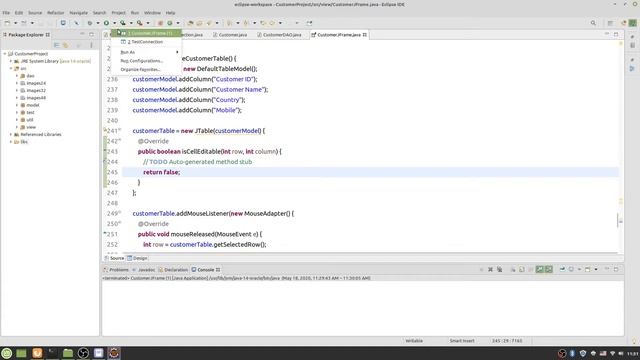The height and width of the screenshot is (360, 640).
Task: Expand JRE System Library node
Action: 11,61
